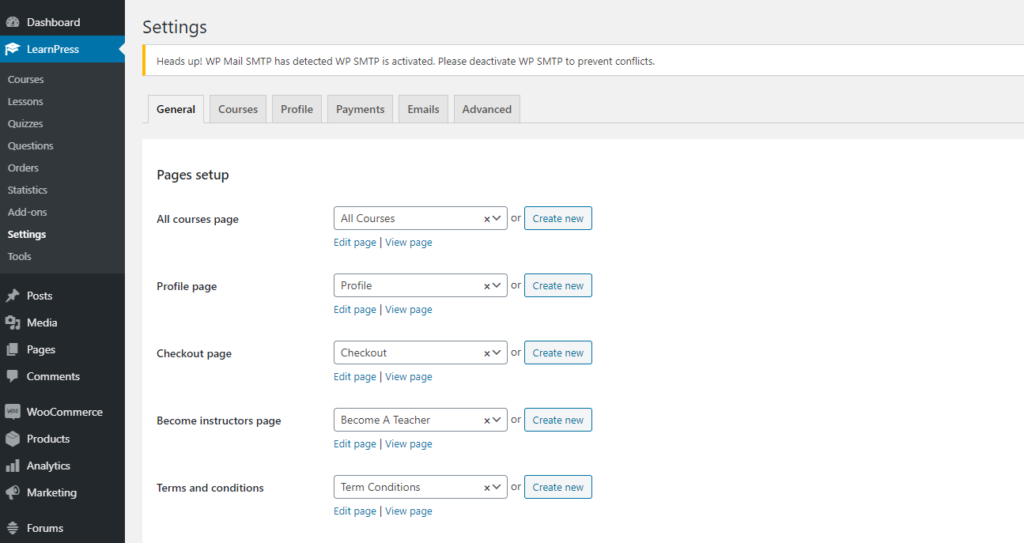Screen dimensions: 1024x543
Task: Click the Analytics bar chart icon
Action: coord(13,466)
